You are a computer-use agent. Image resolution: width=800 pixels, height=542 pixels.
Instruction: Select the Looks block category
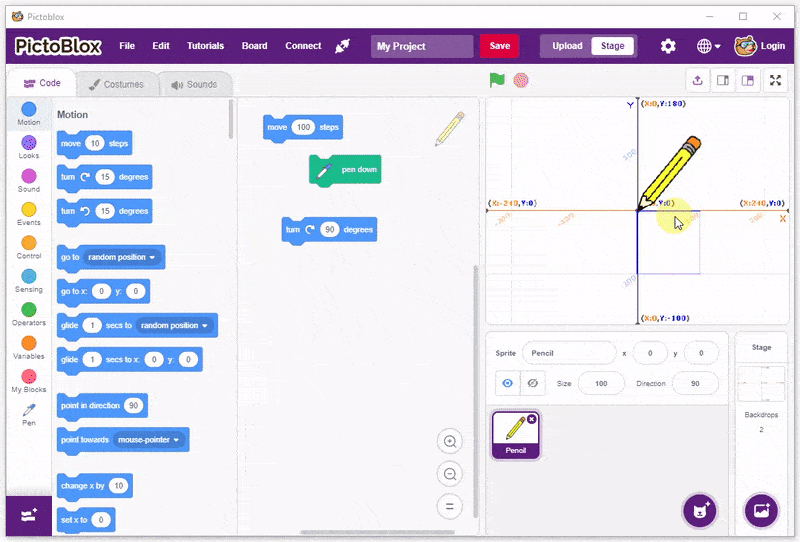point(29,147)
